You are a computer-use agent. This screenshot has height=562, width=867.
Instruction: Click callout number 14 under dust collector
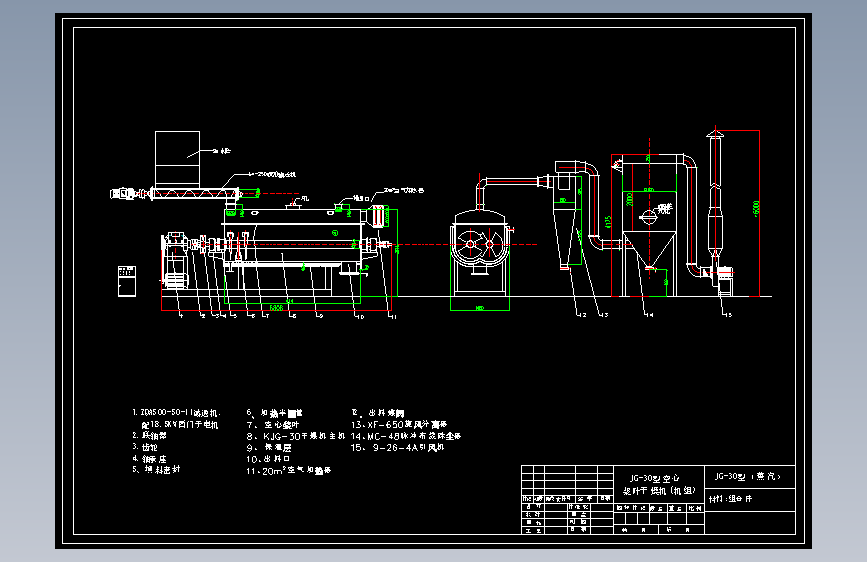(x=650, y=315)
